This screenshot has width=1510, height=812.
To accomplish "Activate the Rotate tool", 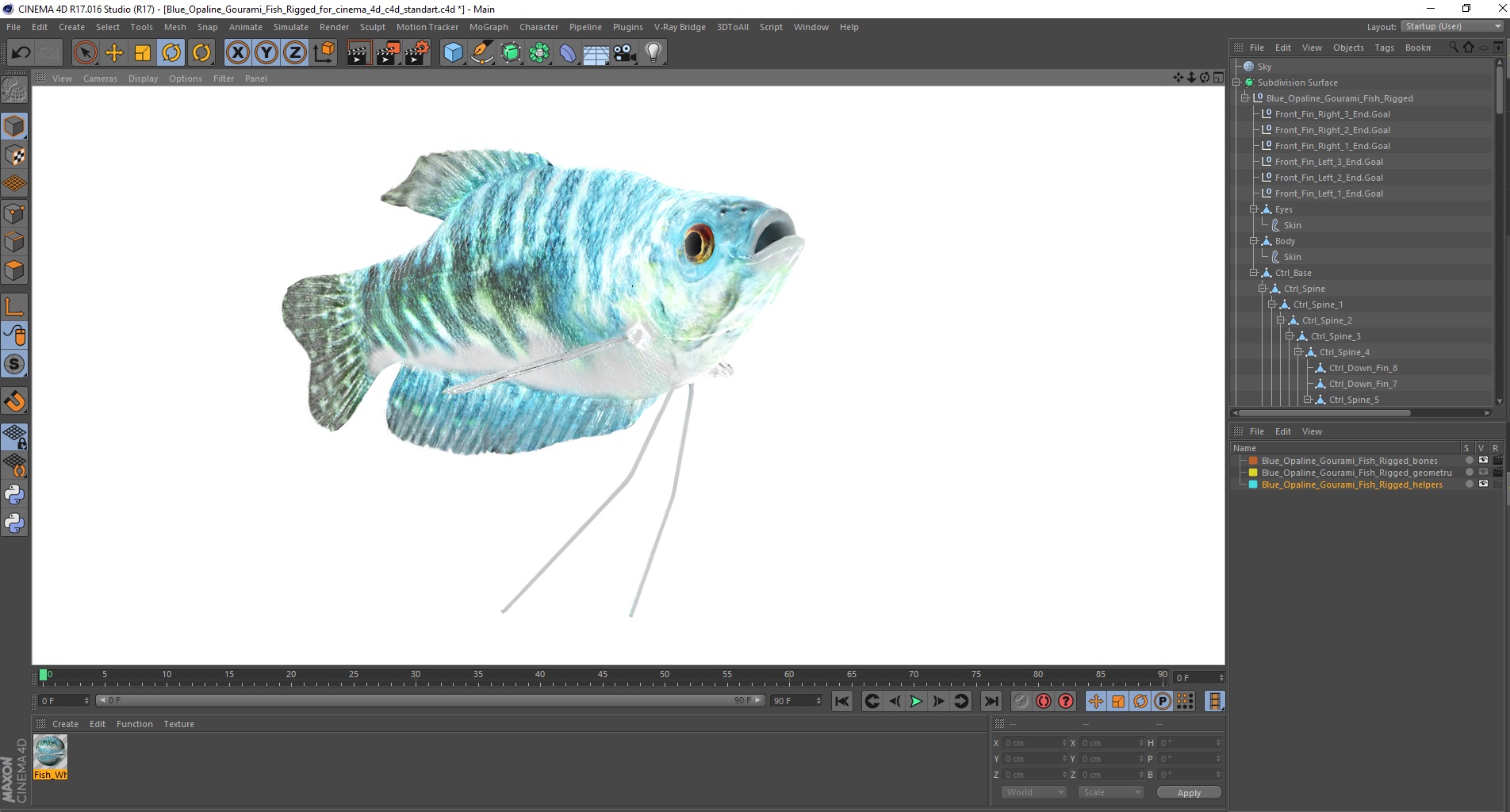I will point(171,53).
